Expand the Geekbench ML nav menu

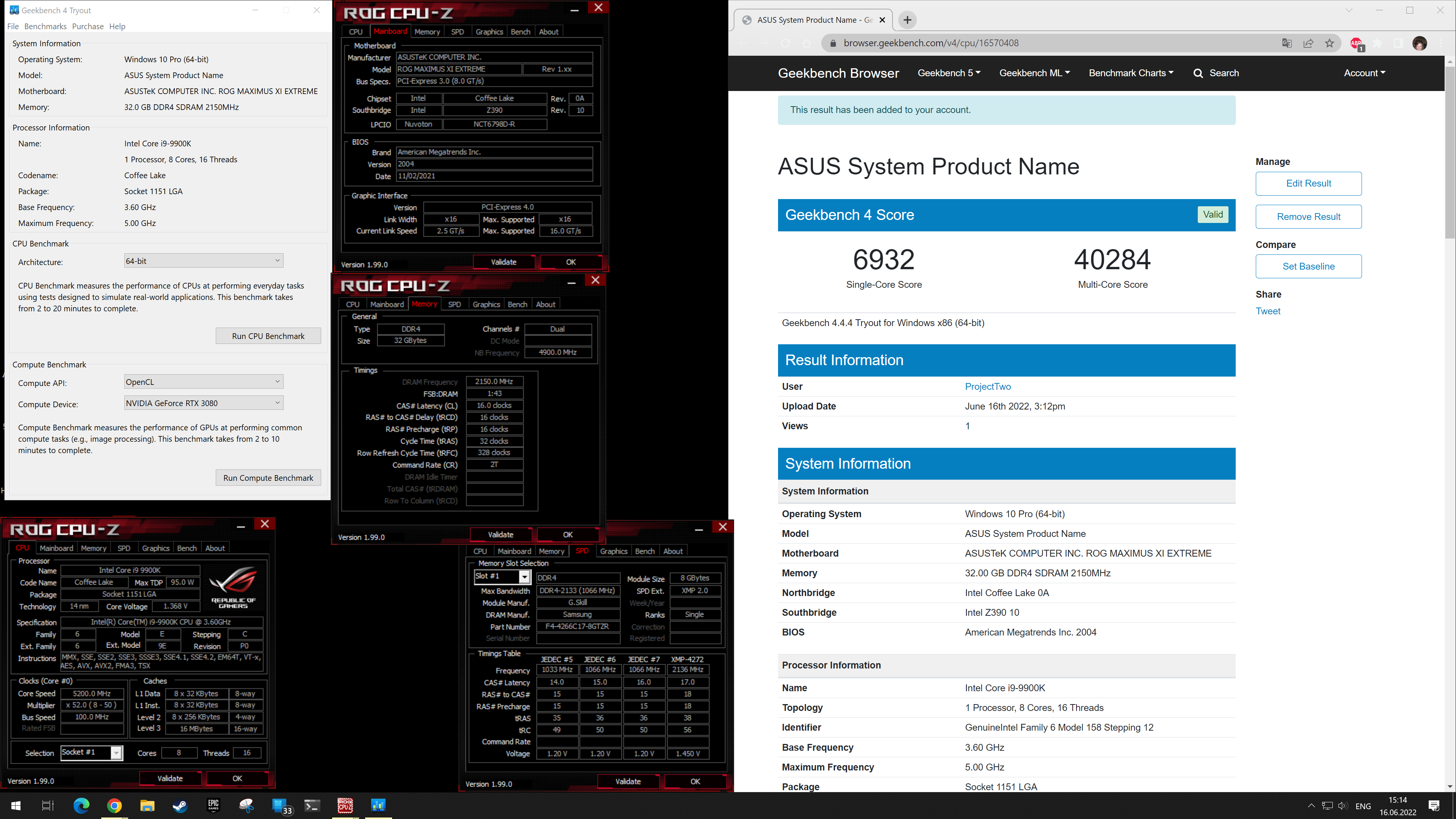(1034, 73)
